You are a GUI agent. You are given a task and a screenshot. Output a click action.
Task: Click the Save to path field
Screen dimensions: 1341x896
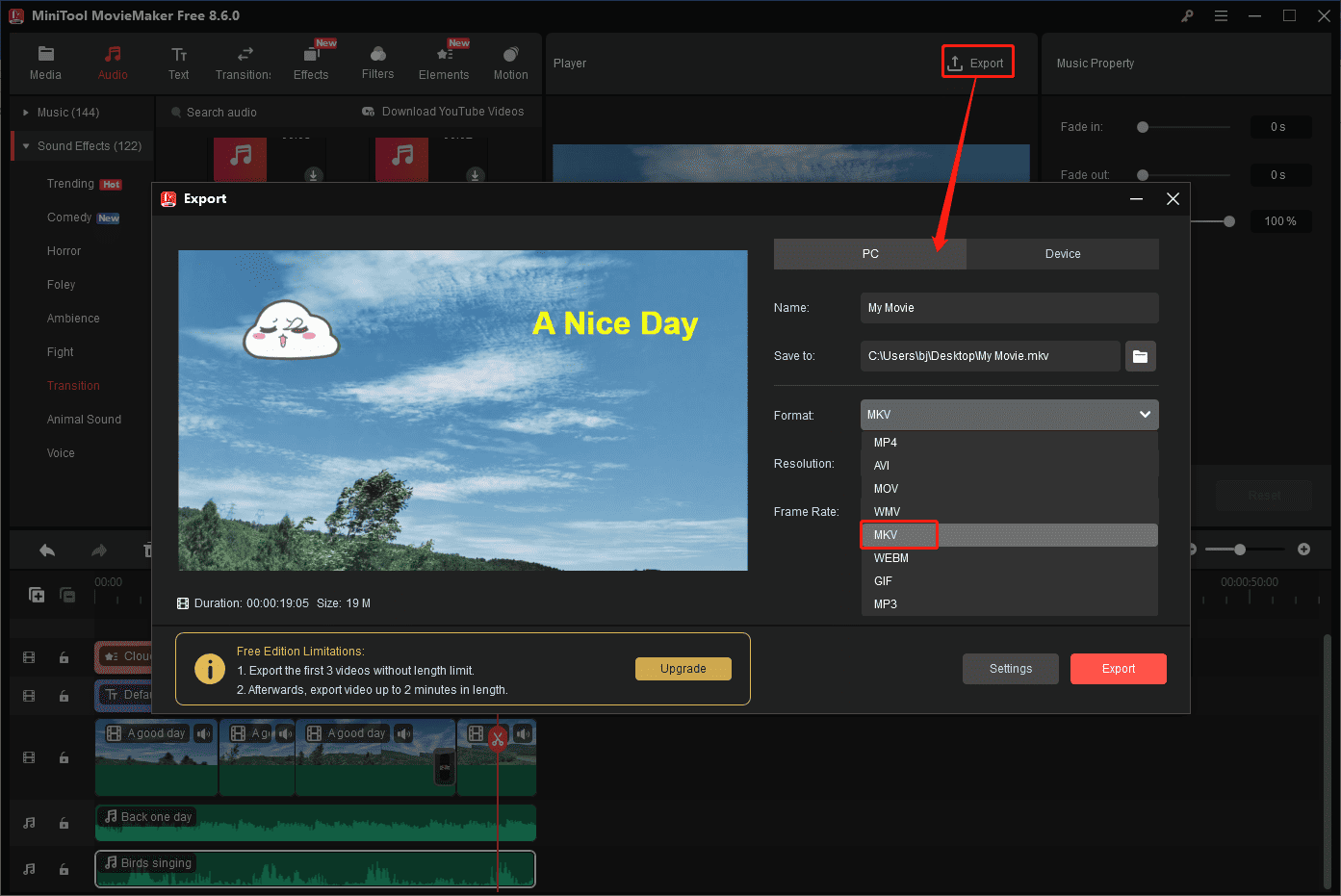[991, 356]
